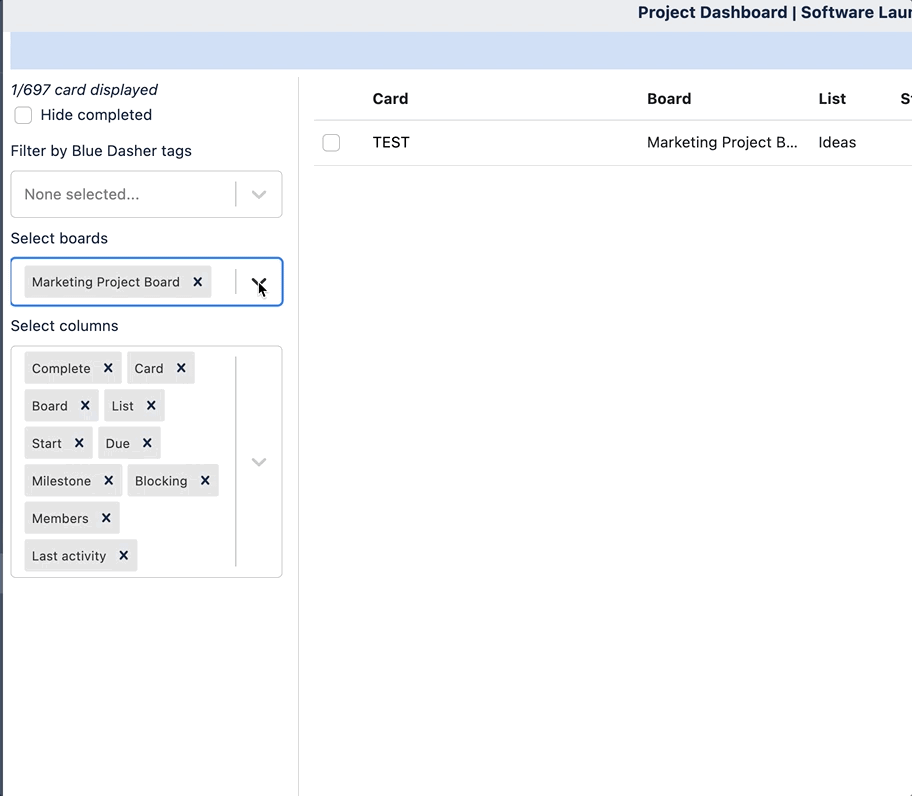912x796 pixels.
Task: Expand the Select columns dropdown
Action: point(259,461)
